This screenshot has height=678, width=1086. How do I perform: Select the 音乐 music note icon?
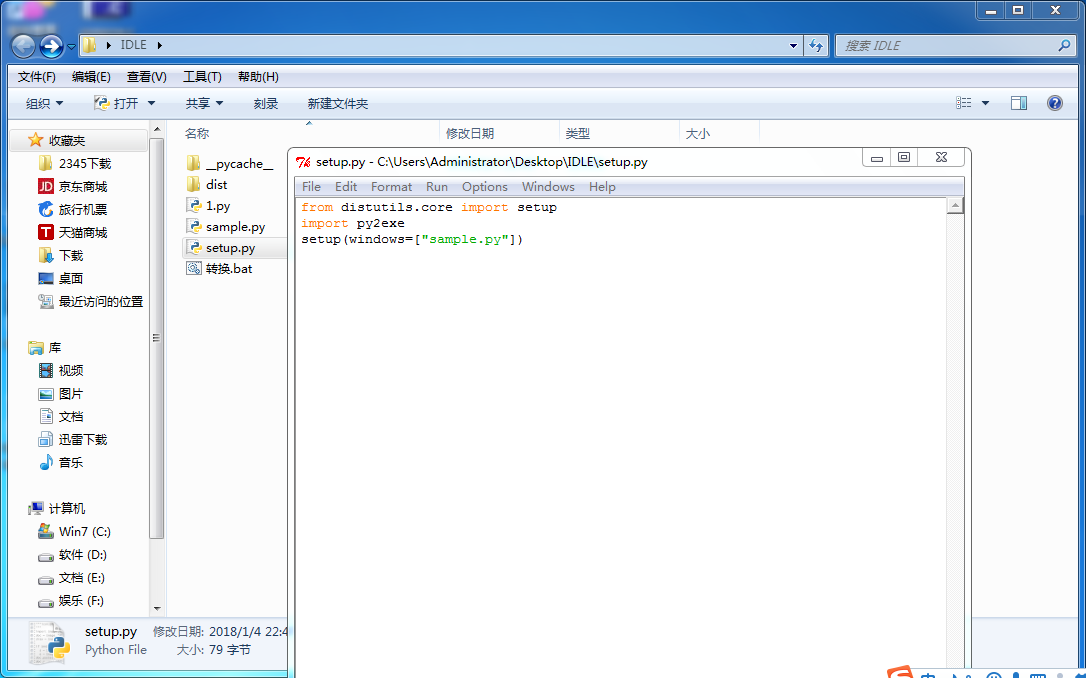click(46, 463)
